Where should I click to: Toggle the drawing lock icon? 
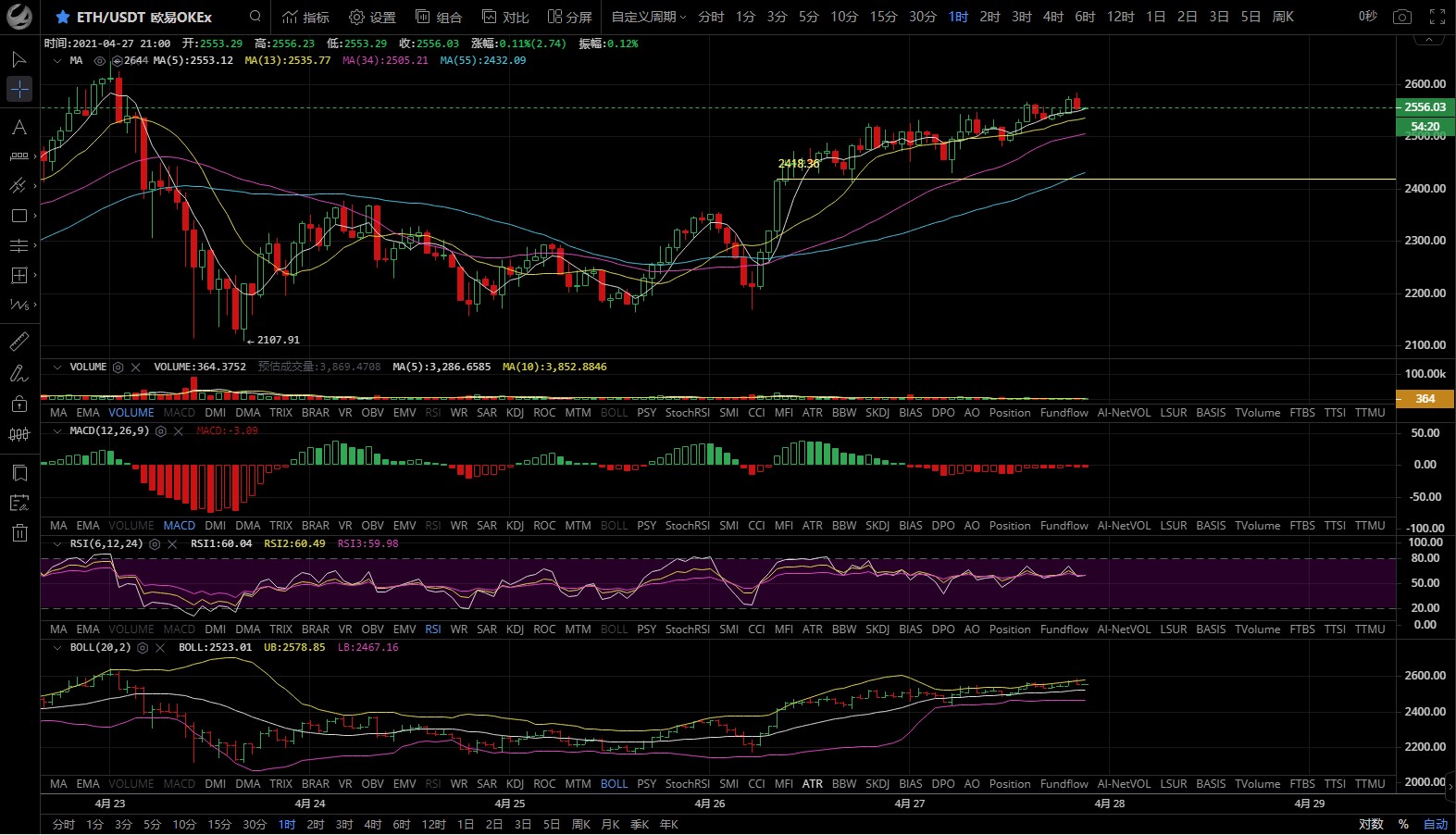click(19, 404)
